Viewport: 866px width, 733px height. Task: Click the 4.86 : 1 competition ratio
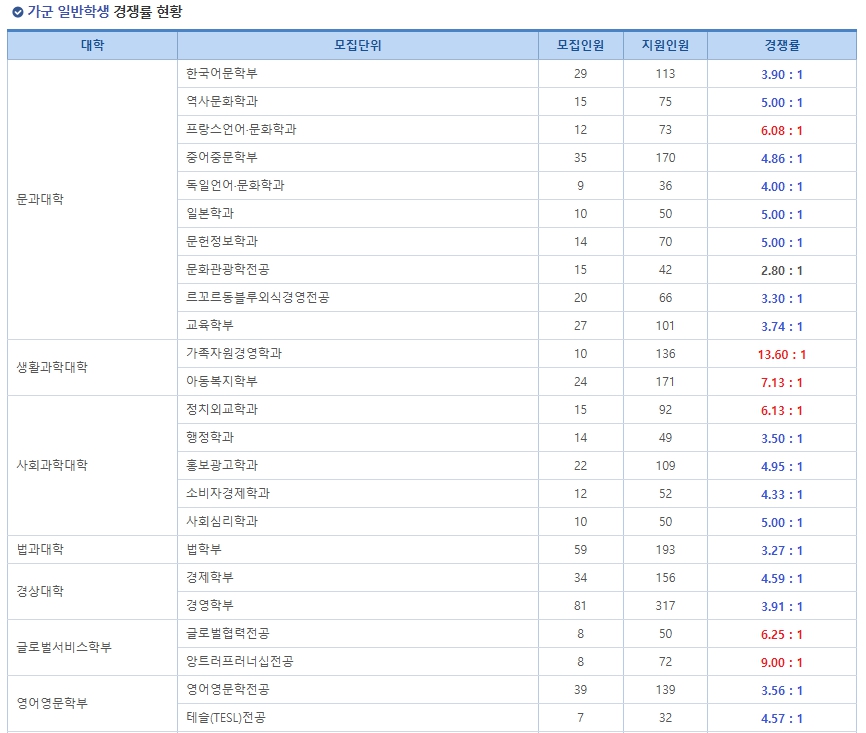782,159
